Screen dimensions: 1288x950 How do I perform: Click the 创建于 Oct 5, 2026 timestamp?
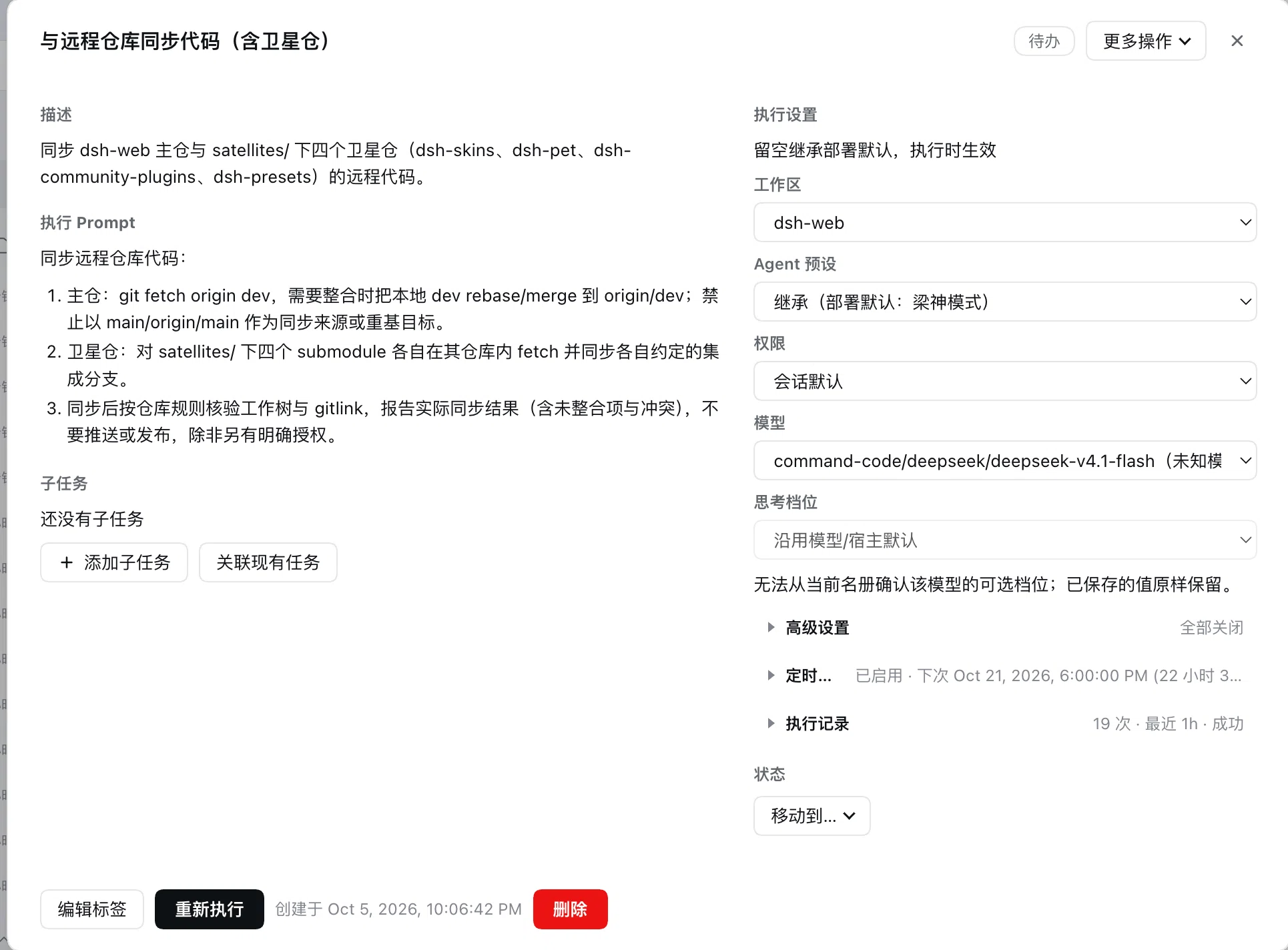[x=398, y=909]
